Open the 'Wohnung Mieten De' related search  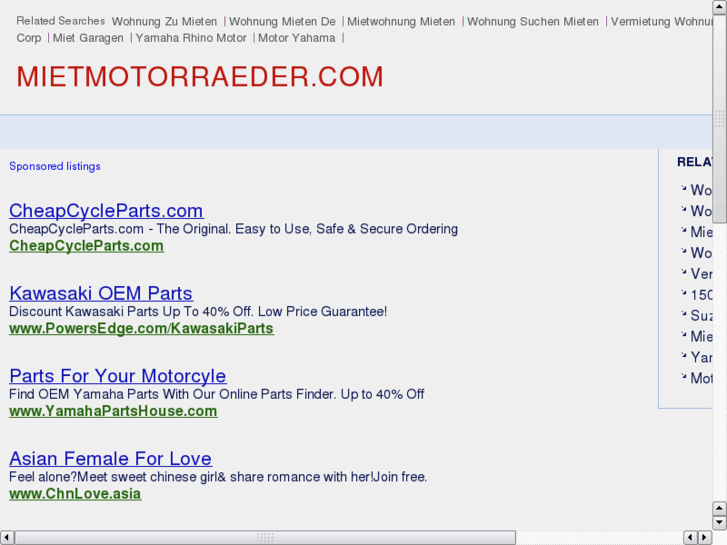tap(282, 21)
